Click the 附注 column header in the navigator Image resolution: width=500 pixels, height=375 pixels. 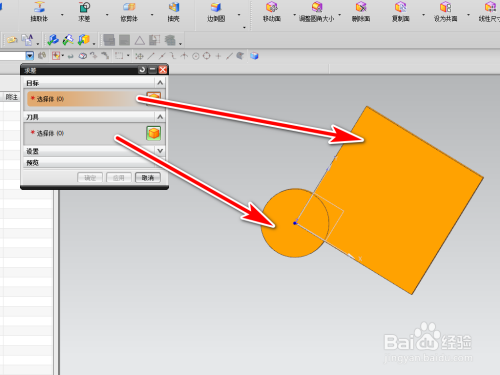click(11, 97)
